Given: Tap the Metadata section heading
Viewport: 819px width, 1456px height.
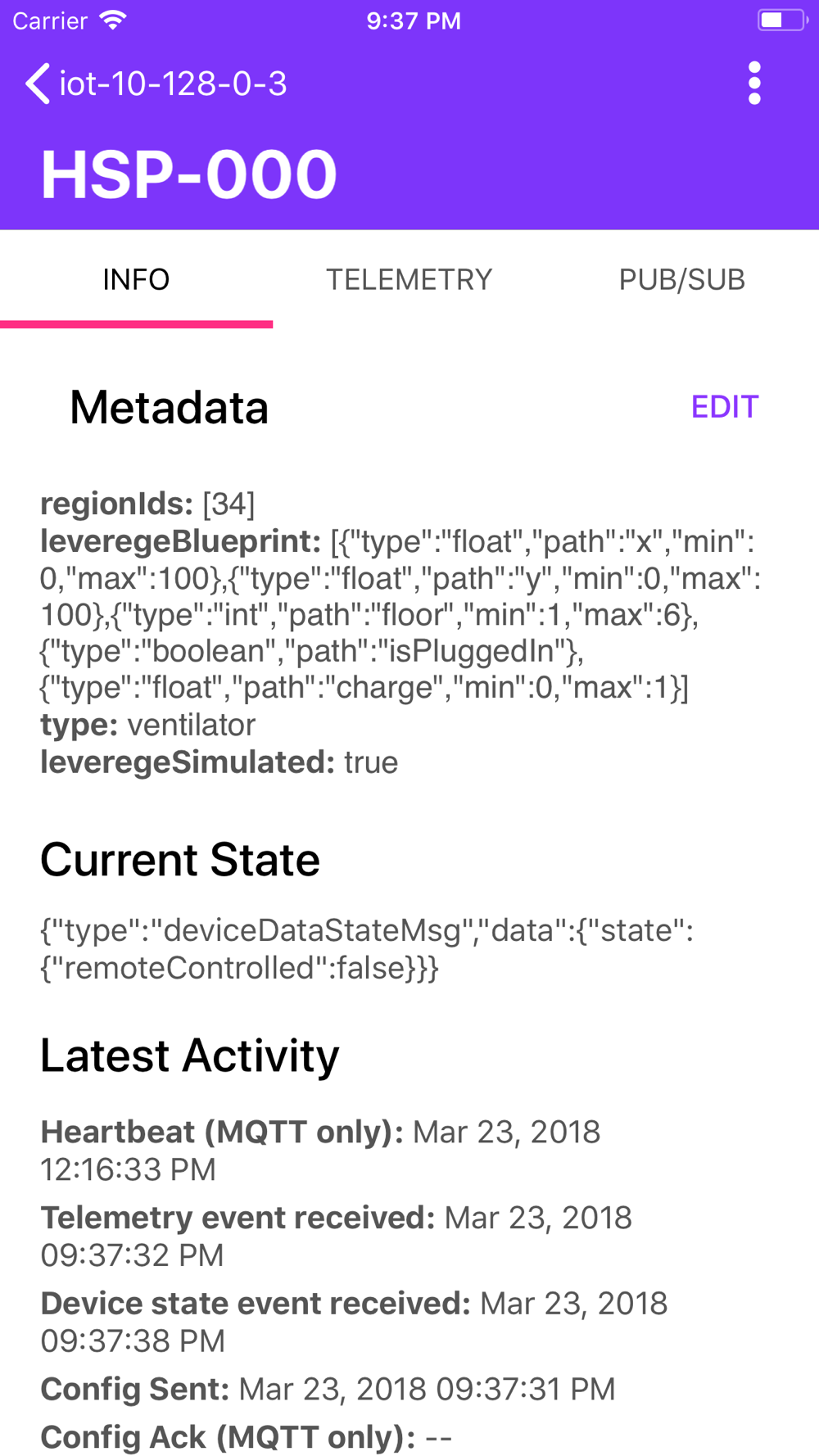Looking at the screenshot, I should [169, 407].
